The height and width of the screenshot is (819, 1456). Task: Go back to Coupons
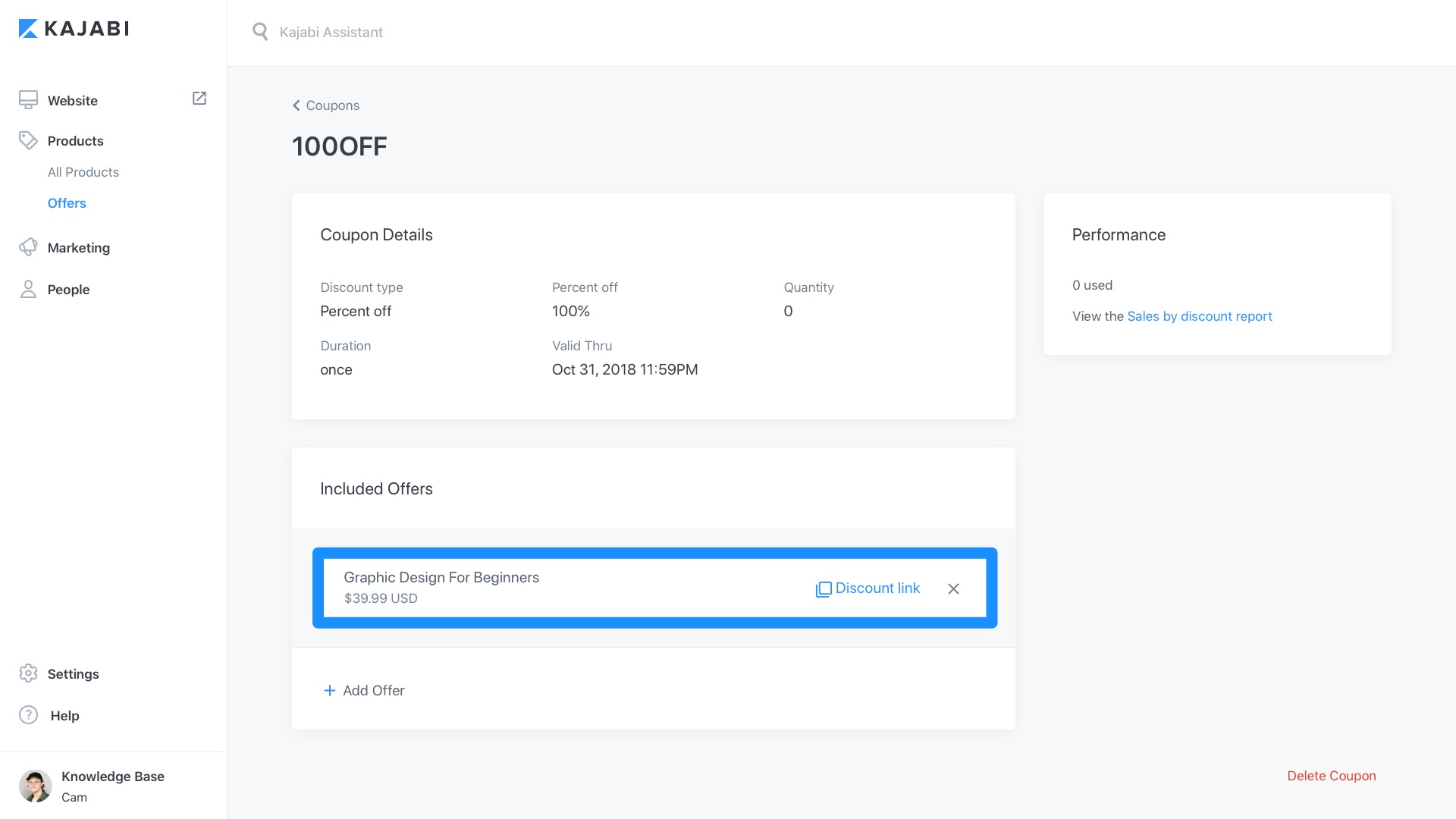(326, 105)
